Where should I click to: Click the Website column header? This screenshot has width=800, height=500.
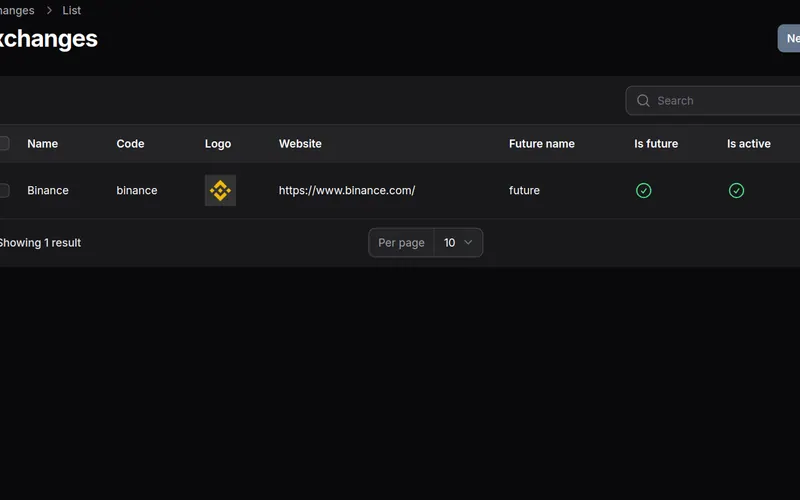[300, 144]
